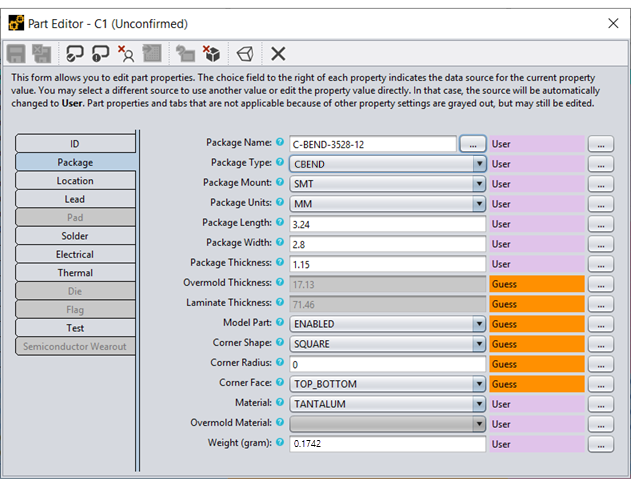The width and height of the screenshot is (631, 498).
Task: Click the Corner Radius field showing 0
Action: [388, 364]
